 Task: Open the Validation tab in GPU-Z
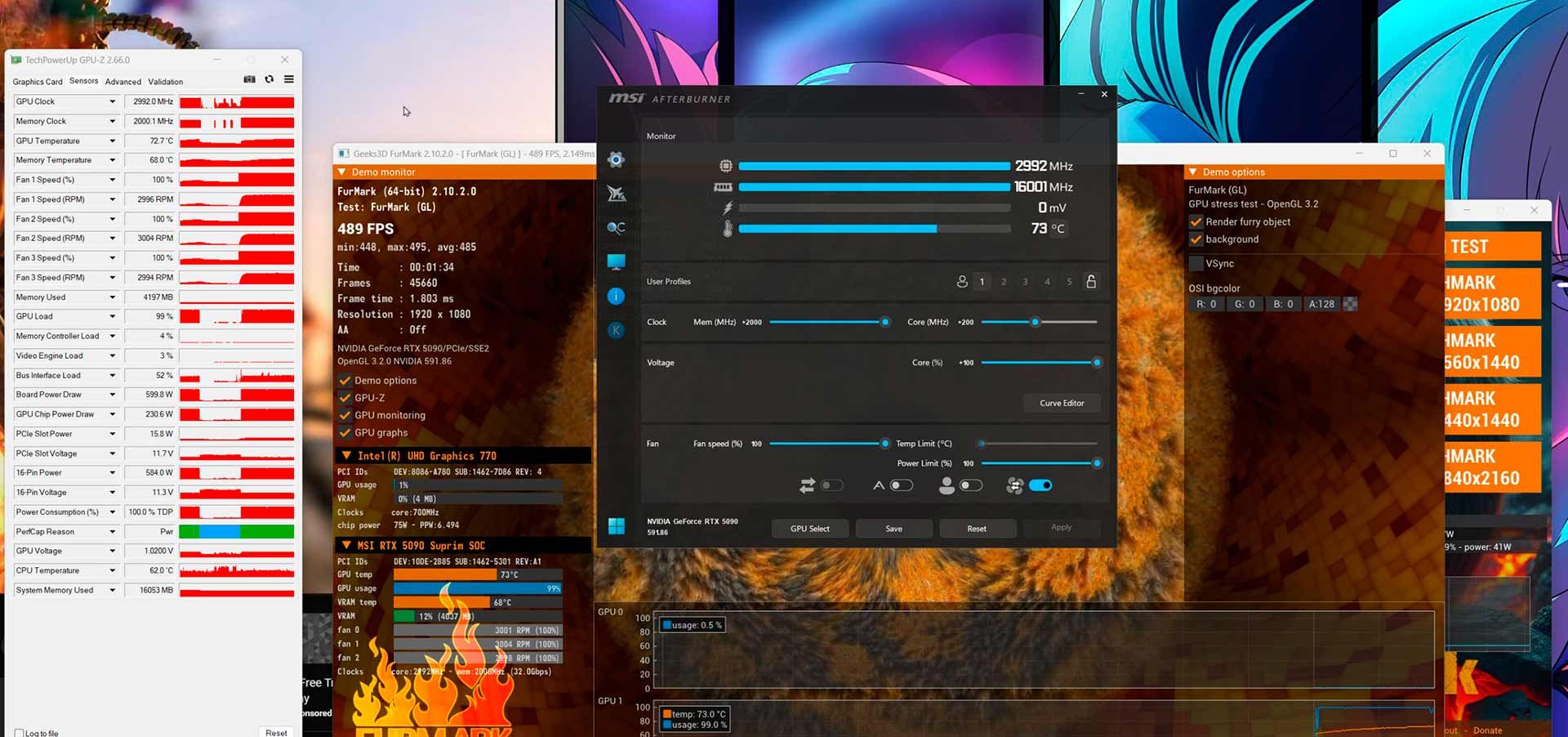(165, 82)
